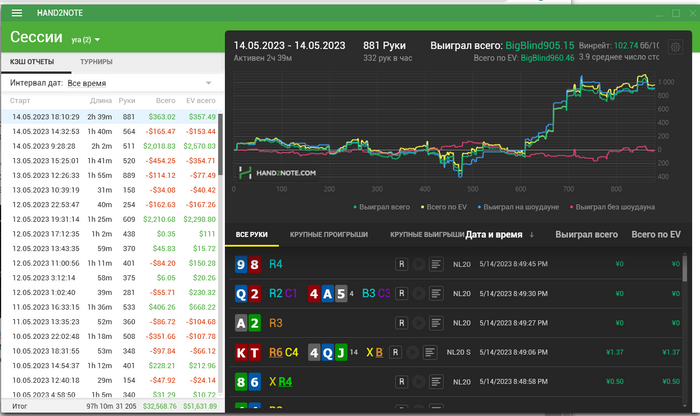Select session 14.05.2023 18:10:29
Screen dimensions: 700x416
[110, 117]
